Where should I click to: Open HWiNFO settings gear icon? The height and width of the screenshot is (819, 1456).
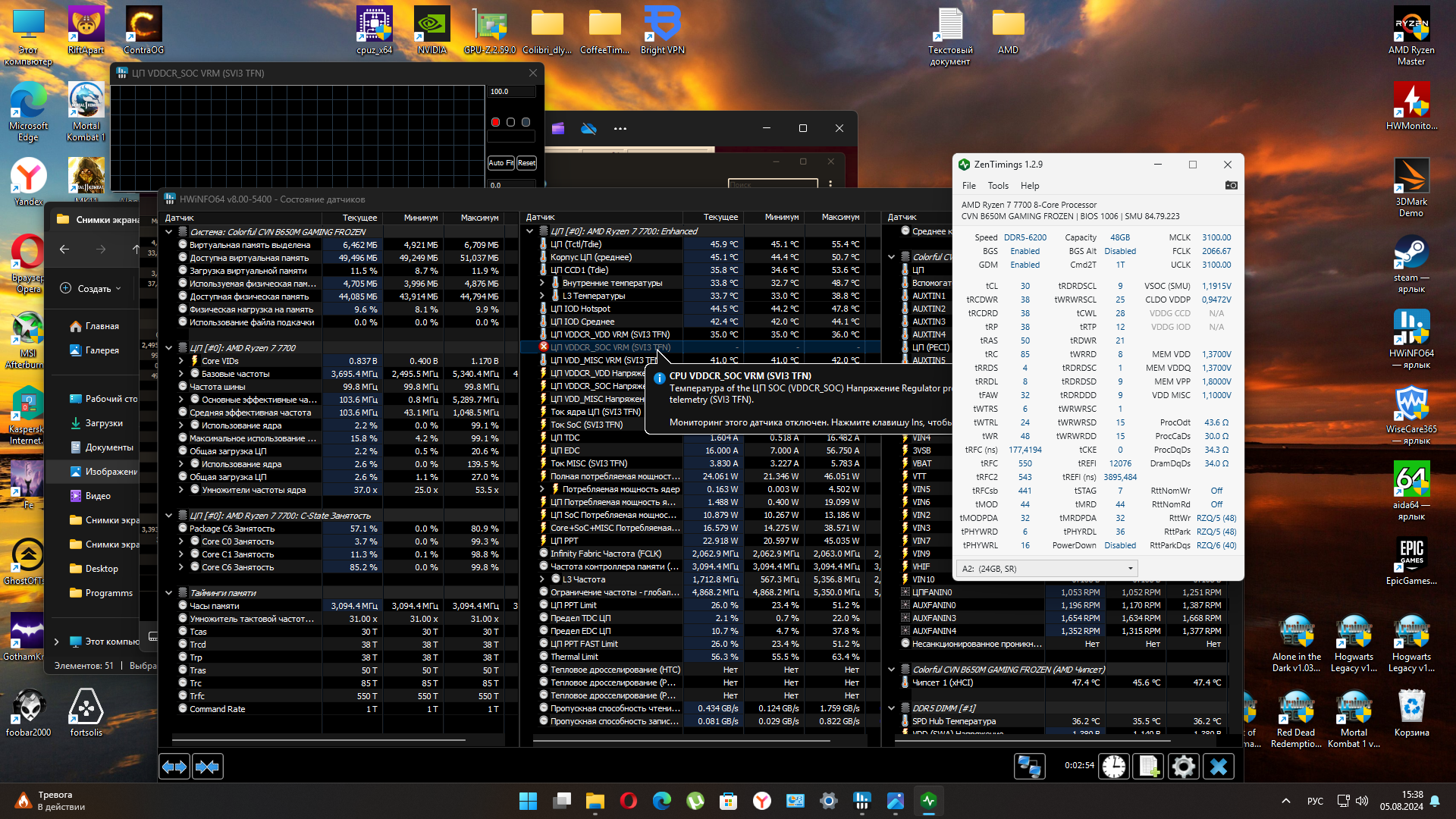pos(1183,767)
